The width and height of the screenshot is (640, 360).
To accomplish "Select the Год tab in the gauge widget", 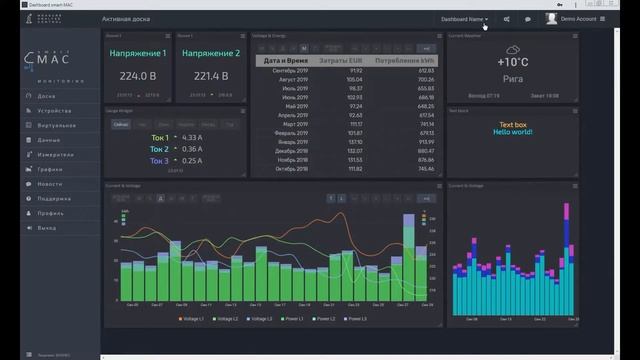I will pyautogui.click(x=230, y=124).
